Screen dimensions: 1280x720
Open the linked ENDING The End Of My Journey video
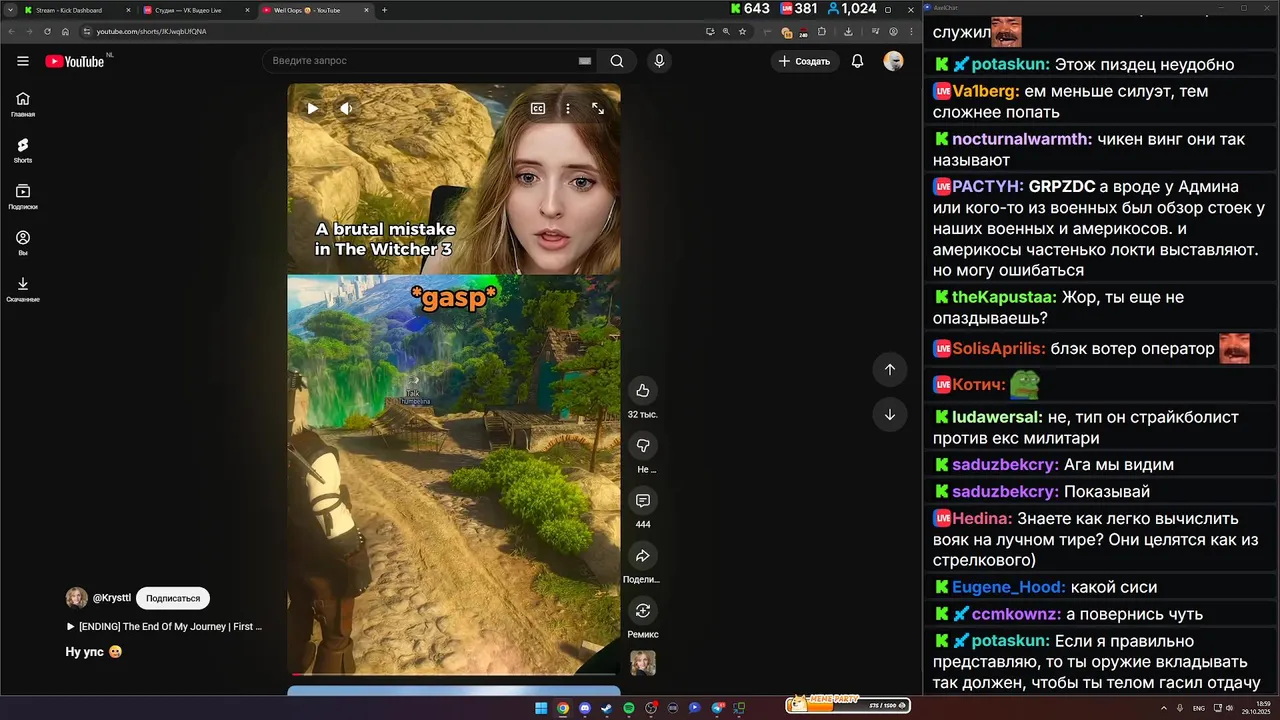164,627
